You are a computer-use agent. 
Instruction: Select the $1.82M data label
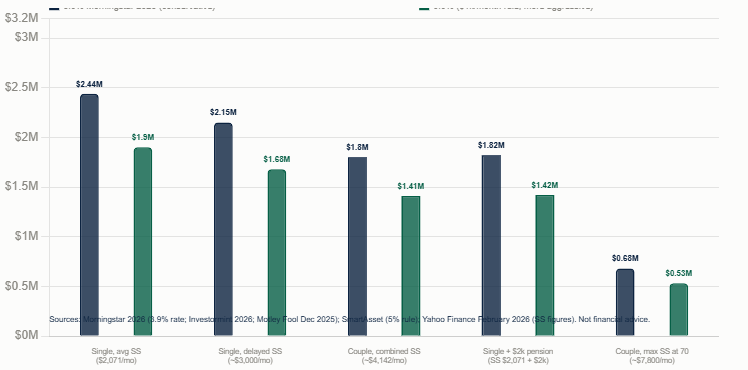pos(491,145)
